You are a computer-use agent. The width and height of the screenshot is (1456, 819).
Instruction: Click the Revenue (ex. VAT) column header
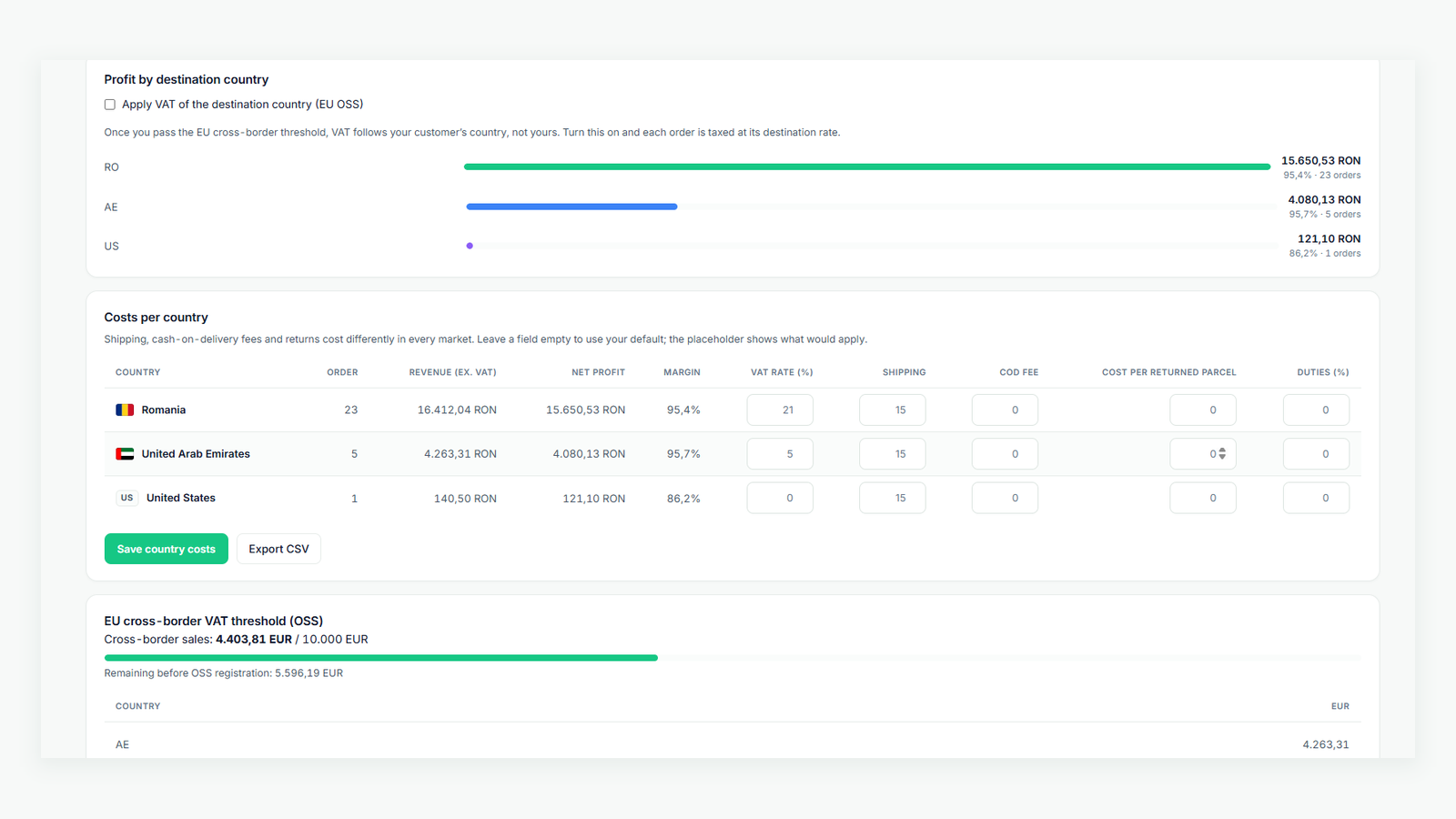(x=452, y=372)
